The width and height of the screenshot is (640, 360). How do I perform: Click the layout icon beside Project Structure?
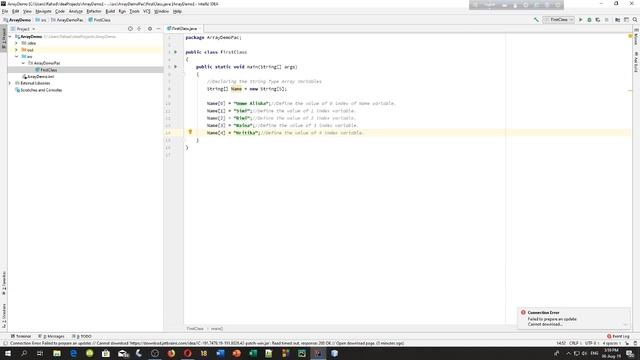click(626, 20)
